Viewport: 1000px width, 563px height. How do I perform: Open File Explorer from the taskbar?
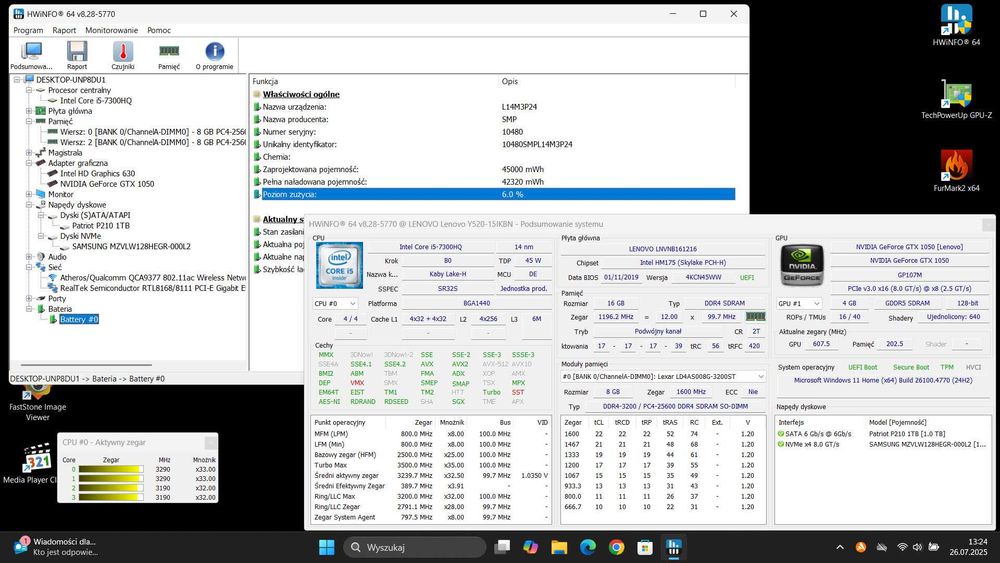pos(559,547)
